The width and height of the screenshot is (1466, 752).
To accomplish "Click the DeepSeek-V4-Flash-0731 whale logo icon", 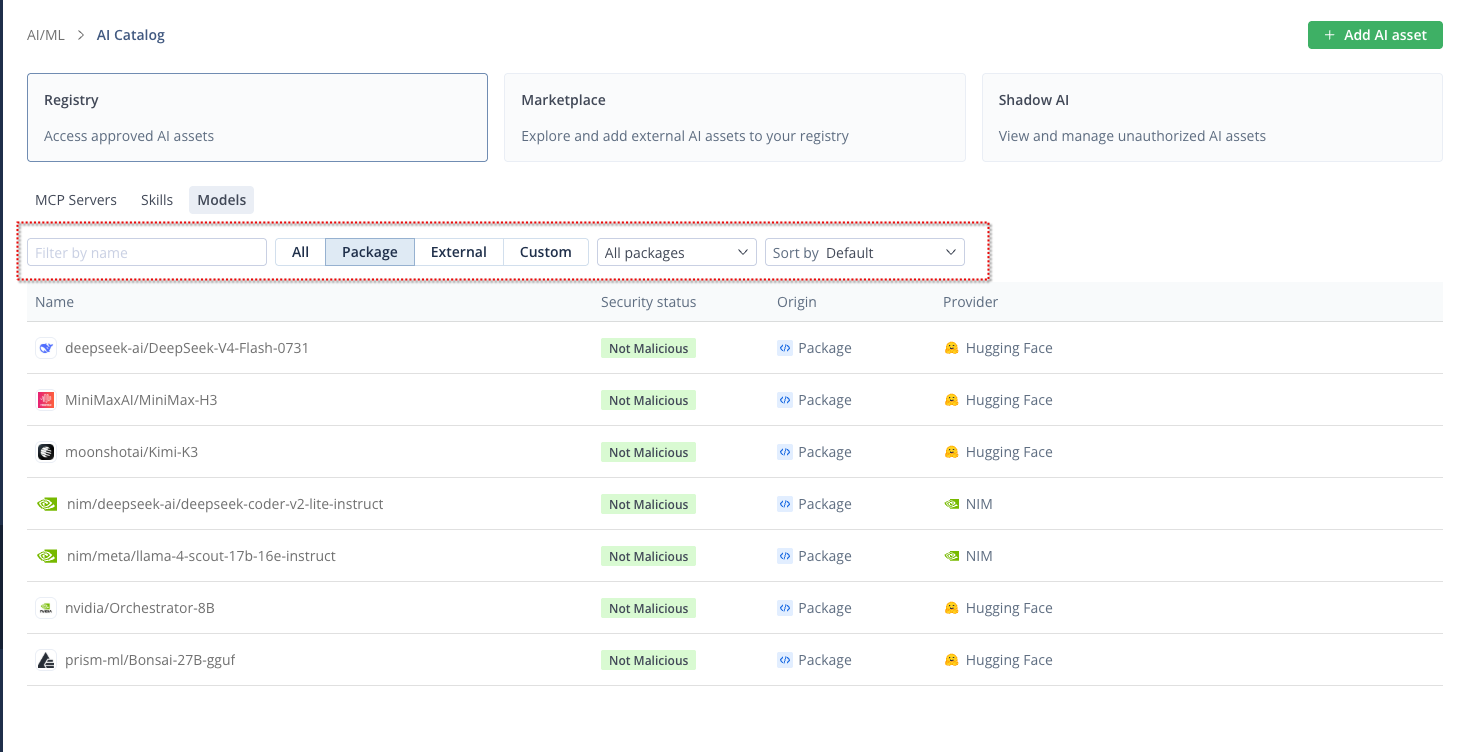I will 46,348.
